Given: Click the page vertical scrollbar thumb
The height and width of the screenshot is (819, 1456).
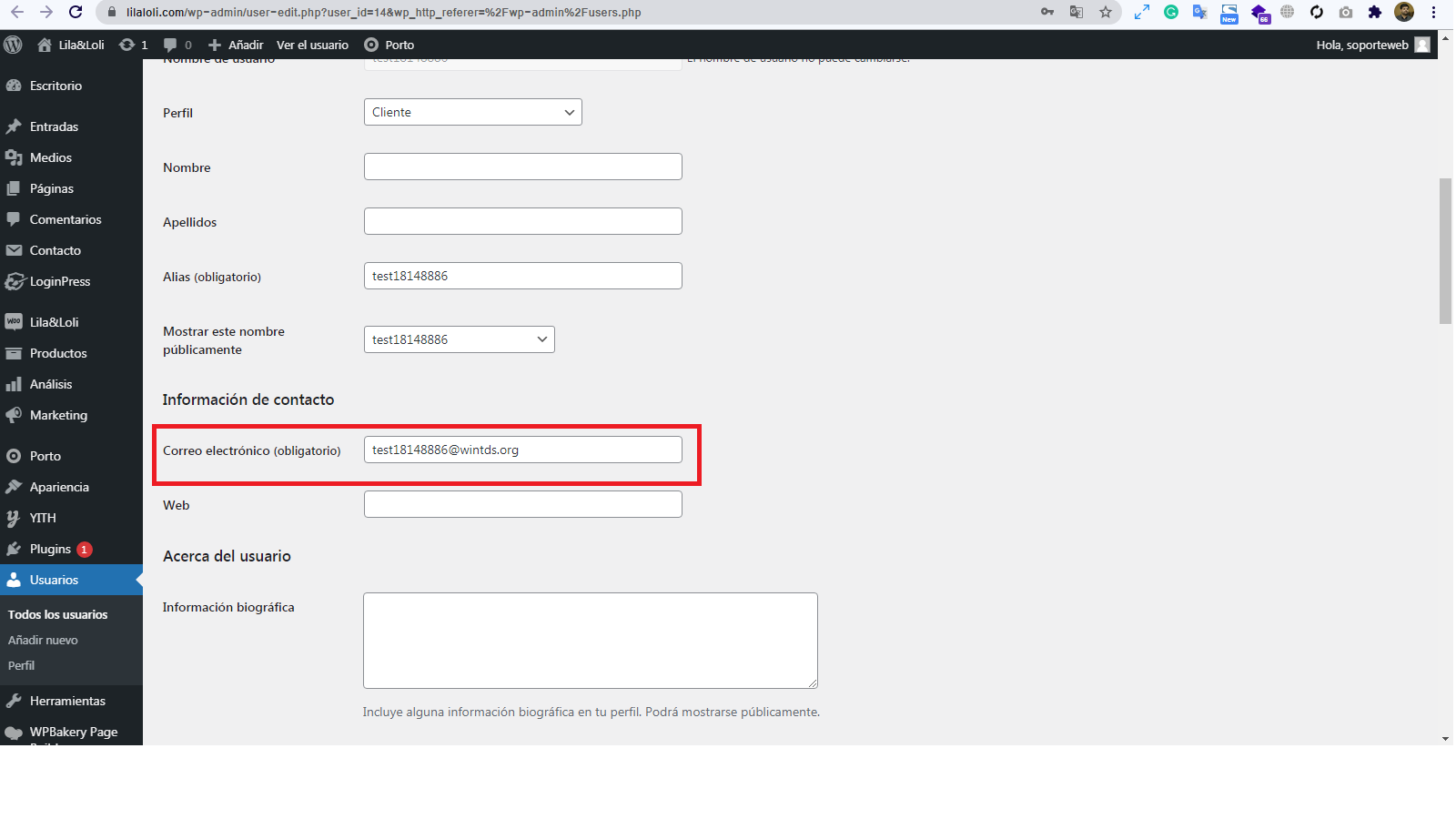Looking at the screenshot, I should [x=1445, y=251].
